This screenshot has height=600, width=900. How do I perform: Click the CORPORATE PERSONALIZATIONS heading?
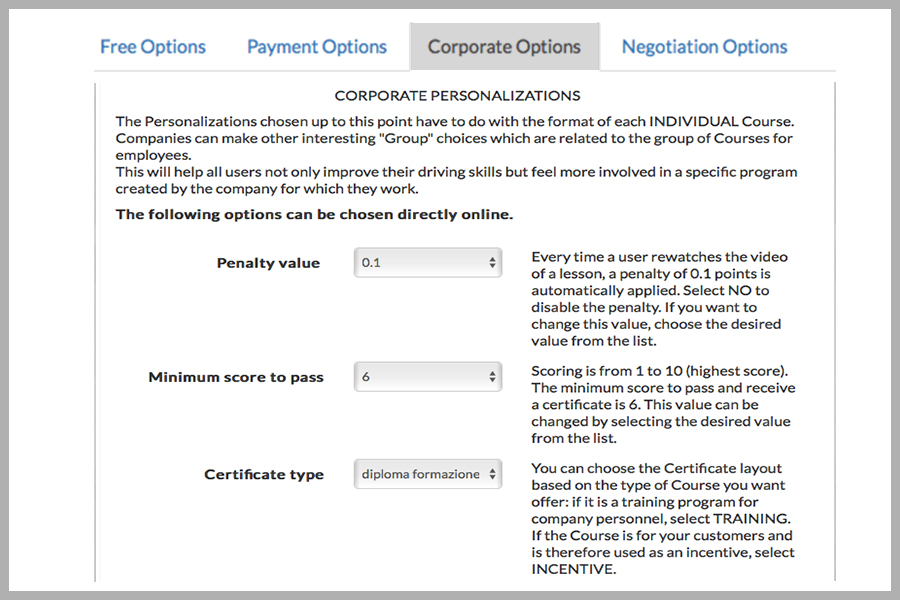click(457, 95)
